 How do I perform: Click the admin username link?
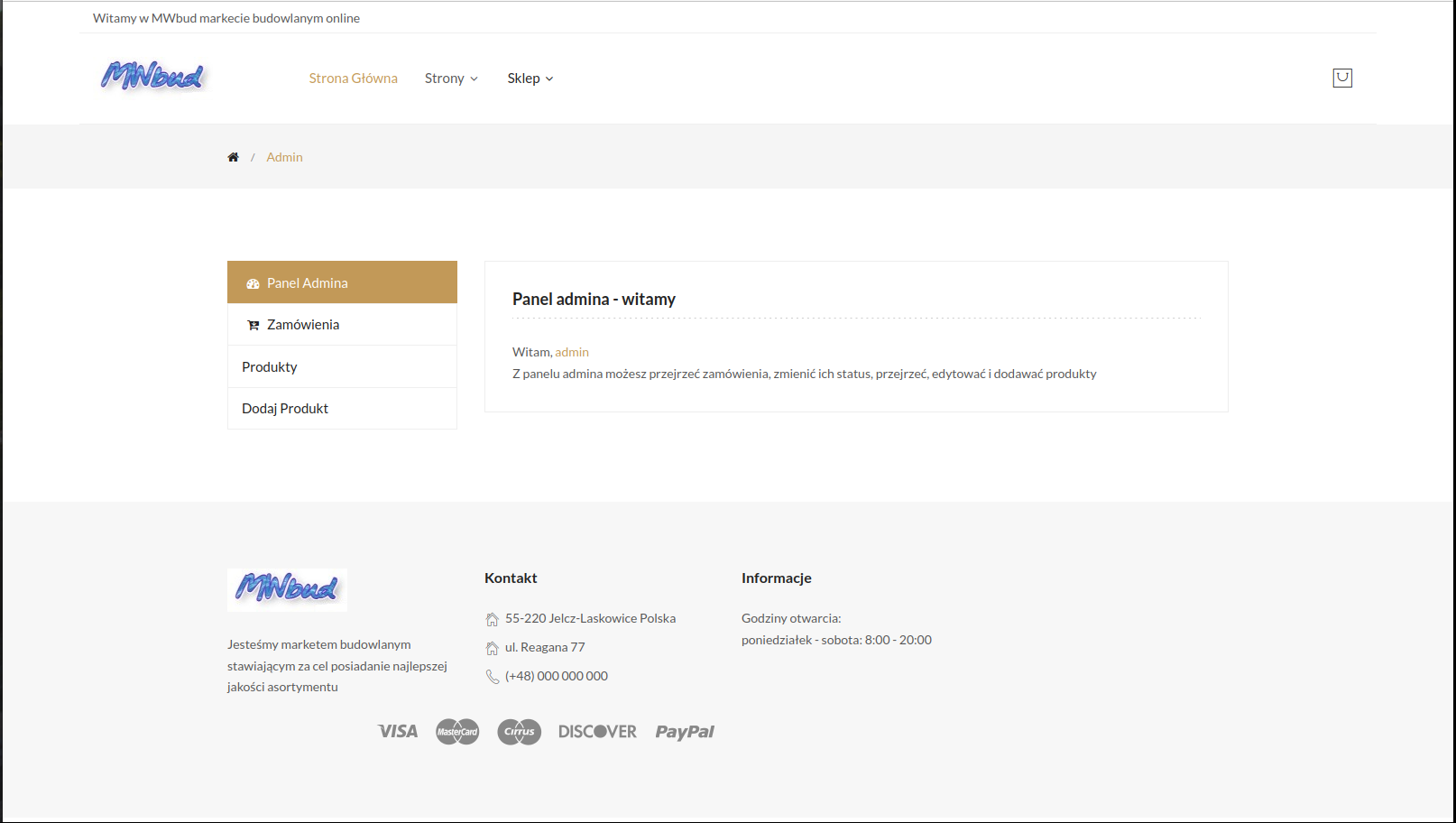pyautogui.click(x=572, y=352)
